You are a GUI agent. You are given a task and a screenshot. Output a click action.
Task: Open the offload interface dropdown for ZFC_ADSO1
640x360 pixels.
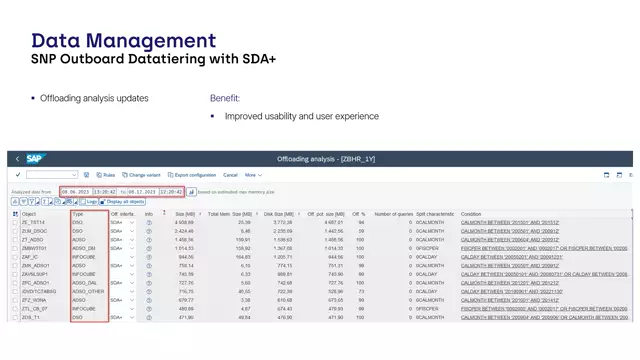click(x=132, y=283)
